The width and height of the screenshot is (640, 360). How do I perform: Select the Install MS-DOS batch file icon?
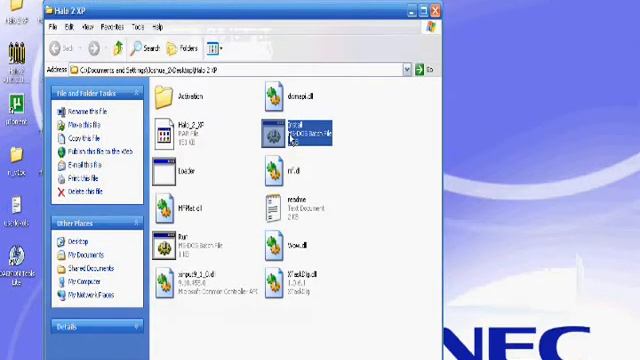(x=273, y=134)
